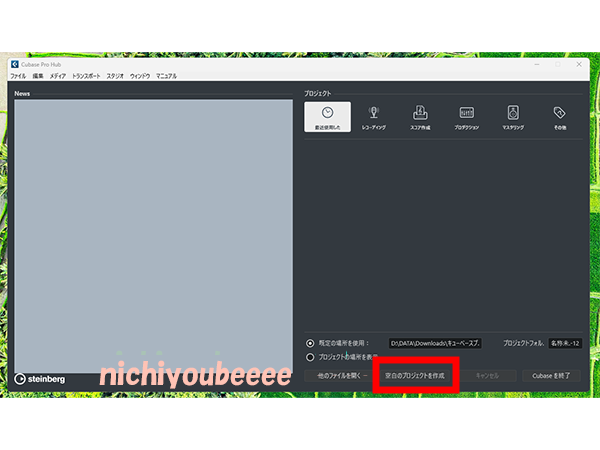Click the Cubase Pro Hub title icon
600x450 pixels.
(x=14, y=64)
